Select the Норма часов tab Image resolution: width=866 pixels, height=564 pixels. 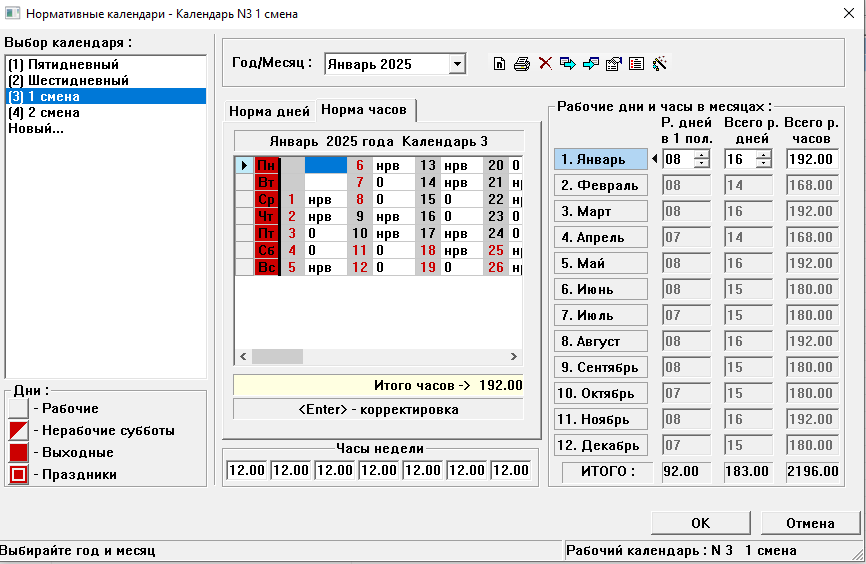(364, 109)
